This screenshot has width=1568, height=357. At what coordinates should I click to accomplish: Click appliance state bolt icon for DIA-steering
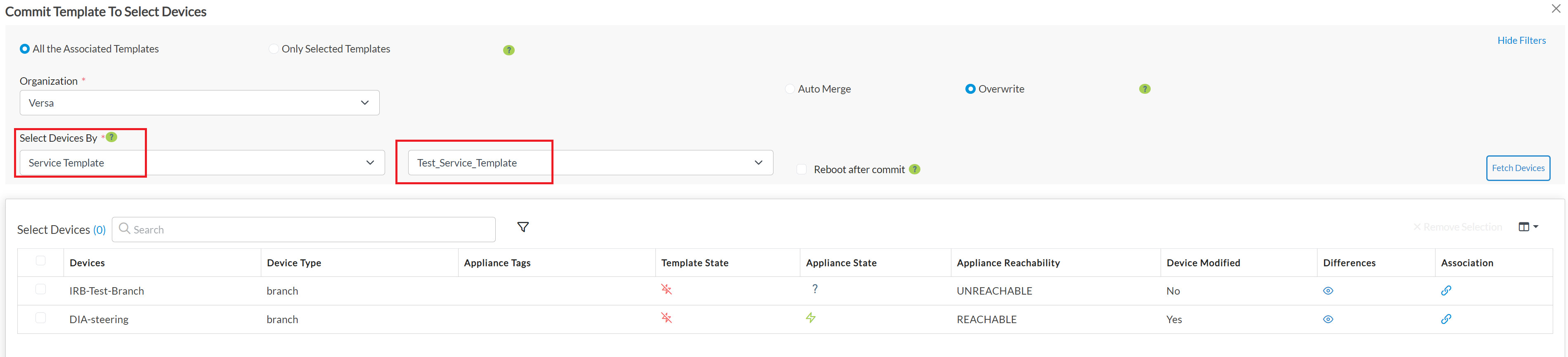click(x=811, y=317)
